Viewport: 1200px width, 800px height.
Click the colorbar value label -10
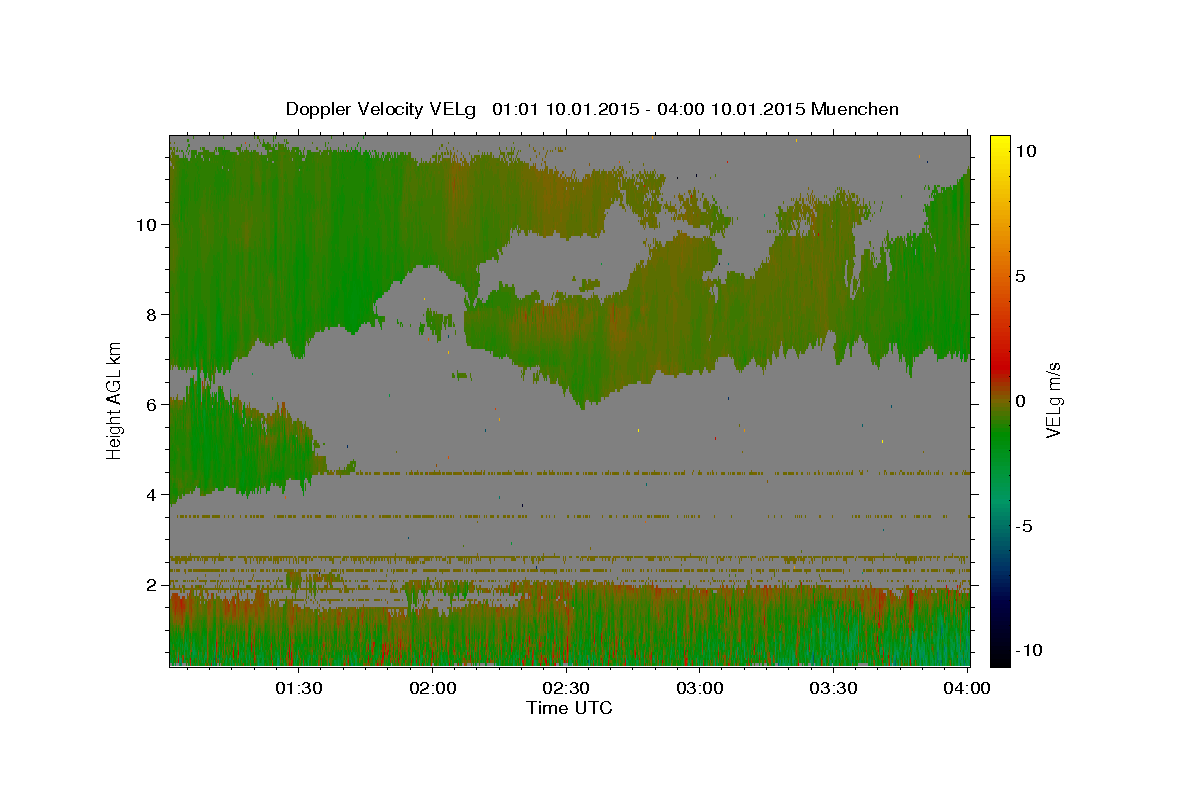pyautogui.click(x=1031, y=650)
